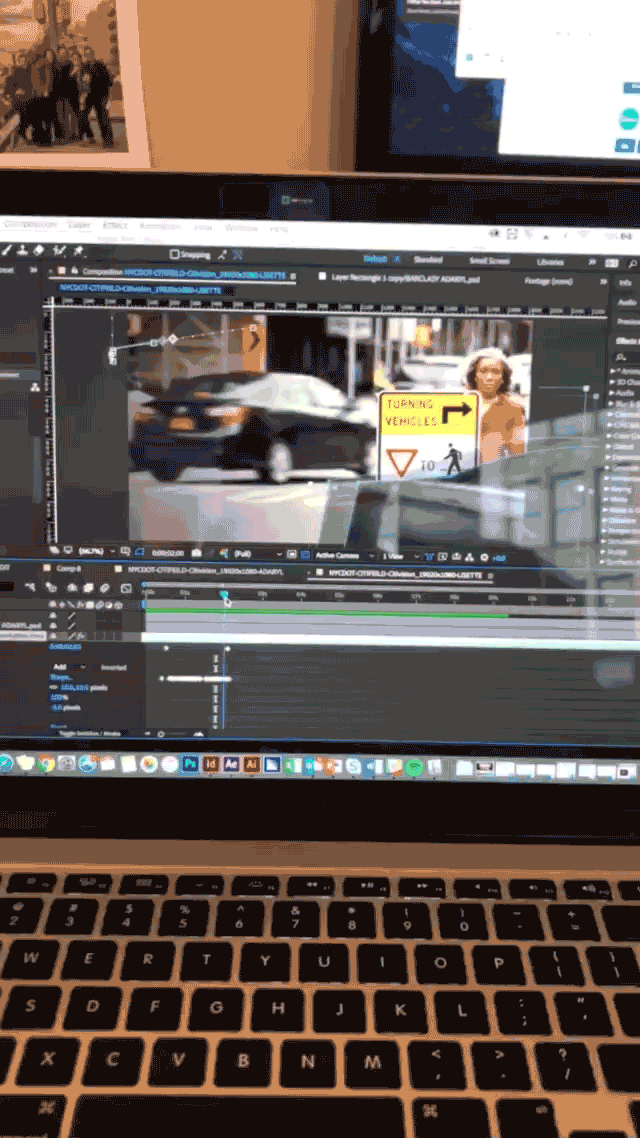The width and height of the screenshot is (640, 1138).
Task: Open the Info panel
Action: pos(625,282)
